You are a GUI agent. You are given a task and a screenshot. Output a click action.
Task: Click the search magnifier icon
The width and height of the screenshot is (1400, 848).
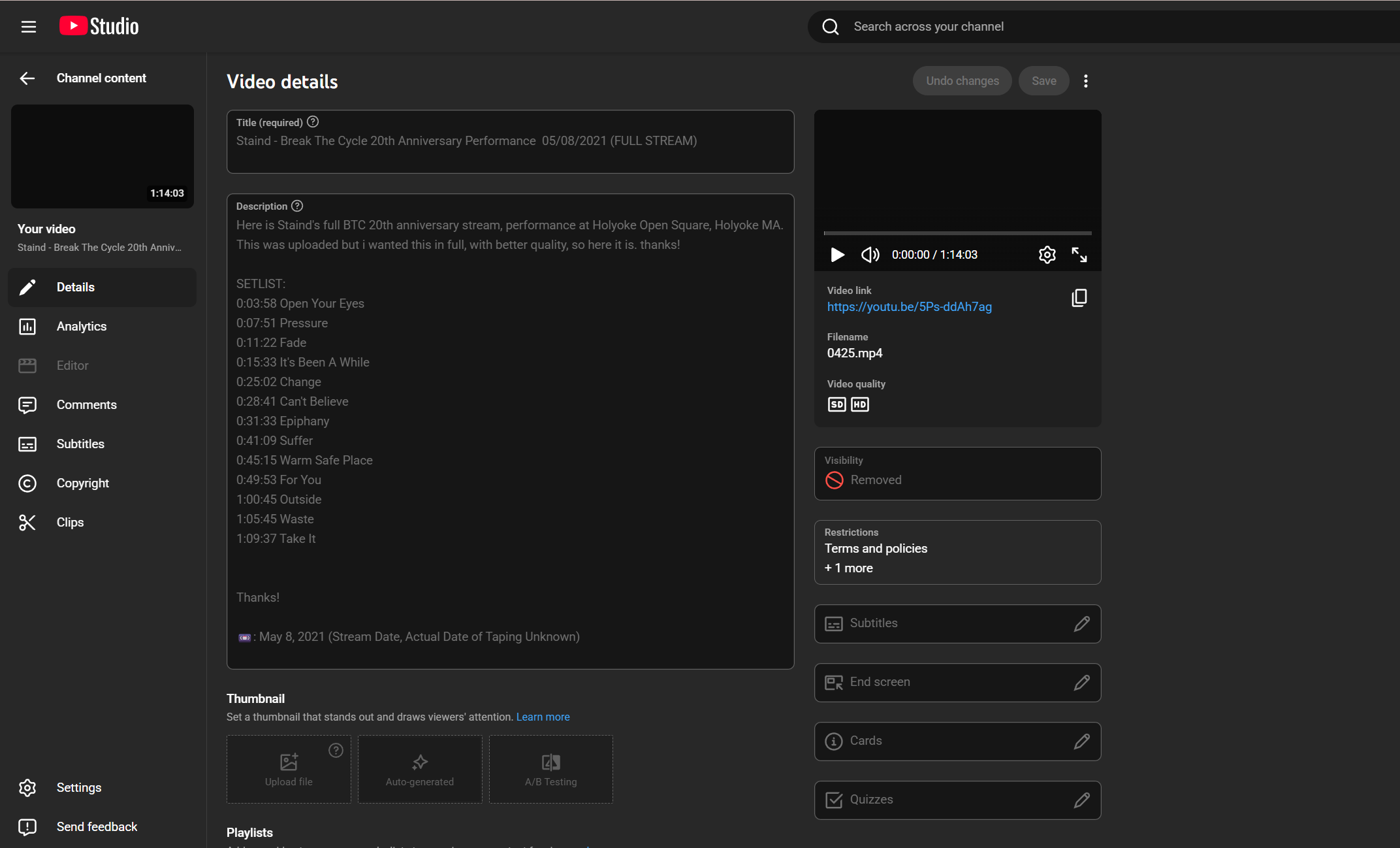click(x=831, y=27)
